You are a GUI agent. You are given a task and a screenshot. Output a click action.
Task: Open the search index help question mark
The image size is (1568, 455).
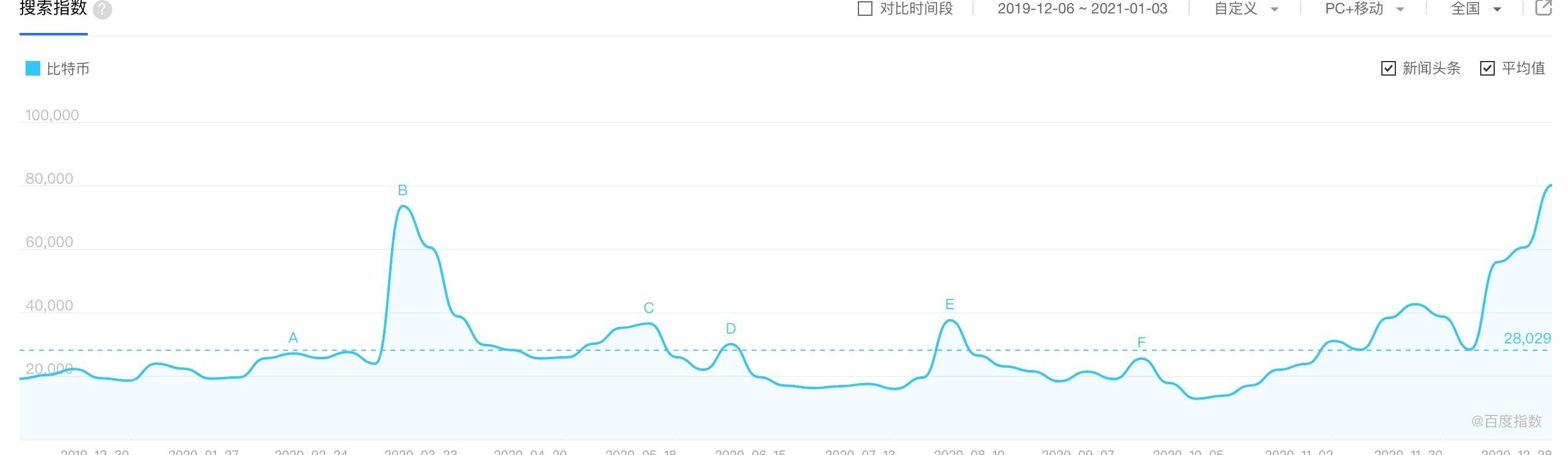[102, 10]
